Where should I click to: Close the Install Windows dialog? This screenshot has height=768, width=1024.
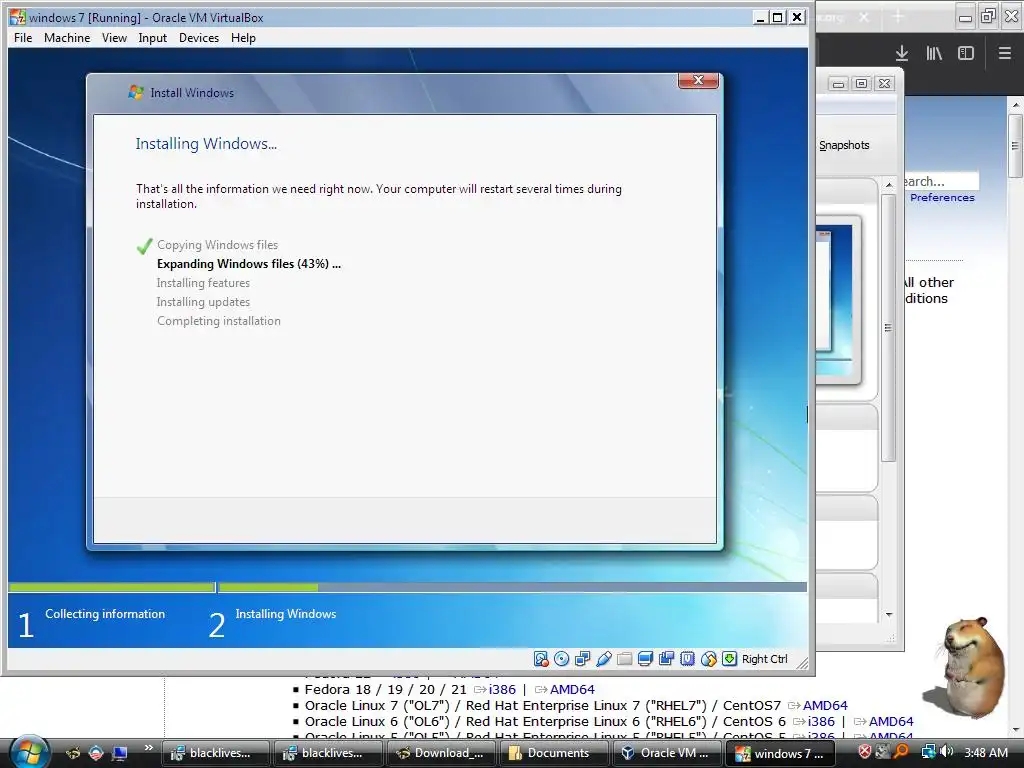click(698, 80)
